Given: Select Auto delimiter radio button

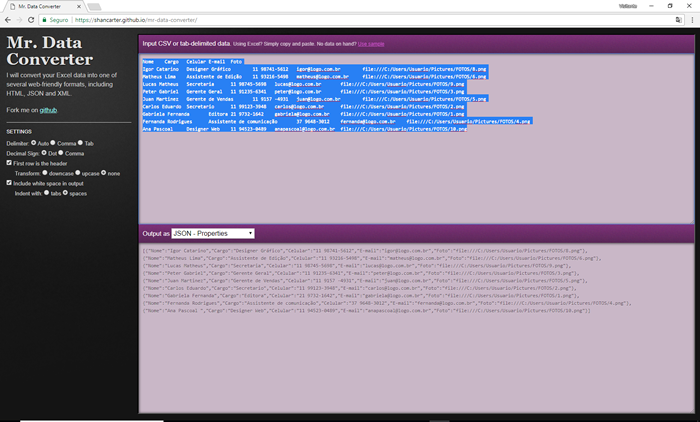Looking at the screenshot, I should pos(33,143).
